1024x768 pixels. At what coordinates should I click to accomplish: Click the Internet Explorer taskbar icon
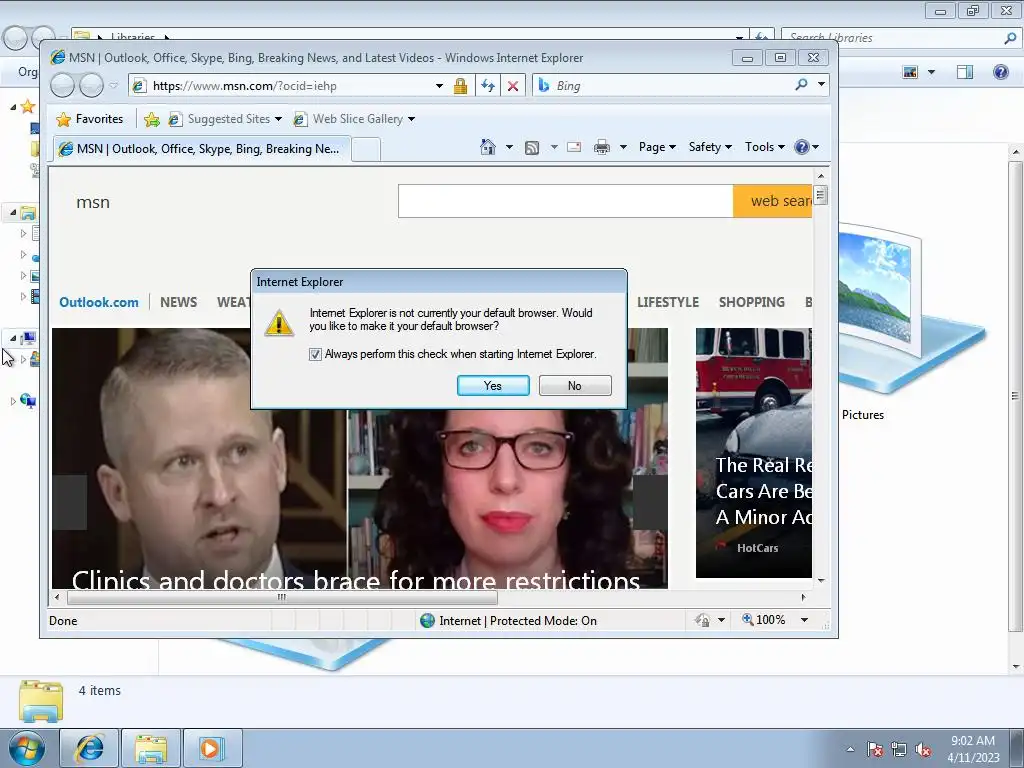[89, 748]
